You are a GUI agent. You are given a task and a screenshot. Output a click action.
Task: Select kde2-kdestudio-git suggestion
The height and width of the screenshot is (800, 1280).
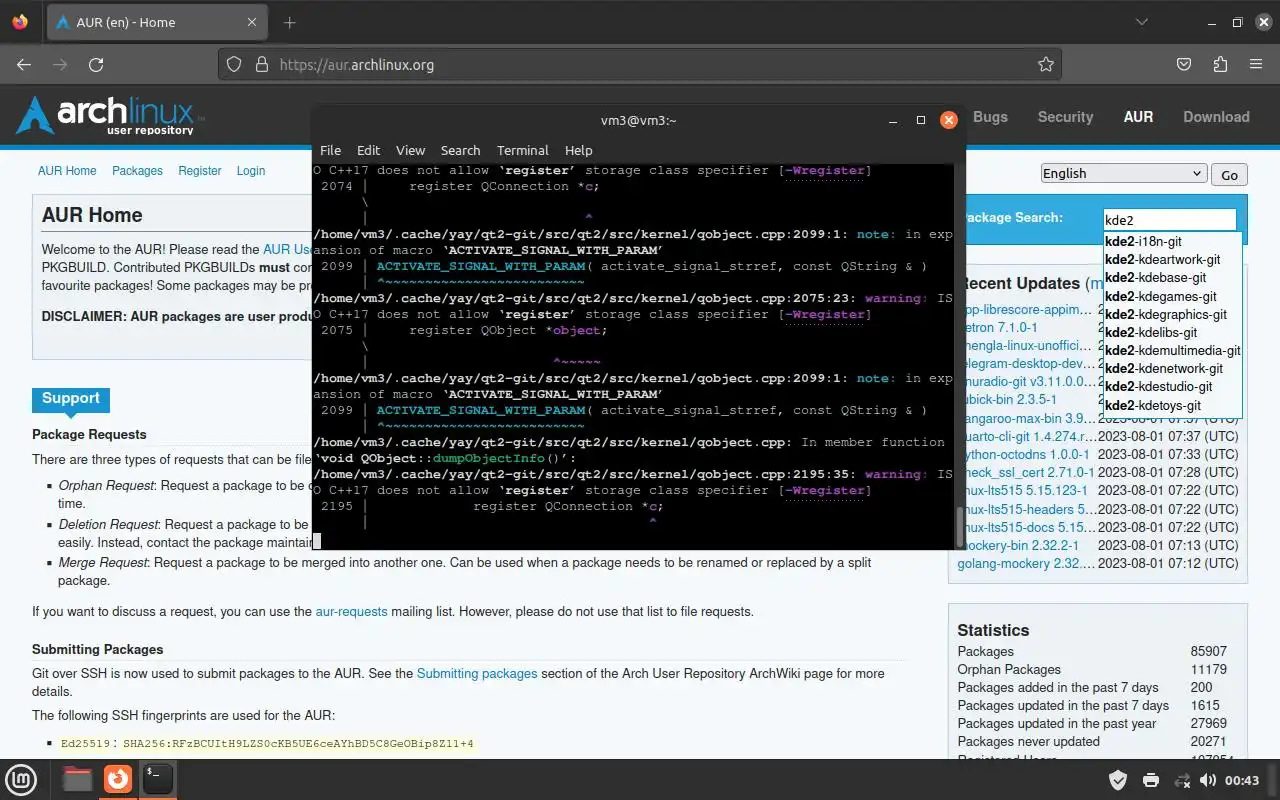click(1172, 386)
